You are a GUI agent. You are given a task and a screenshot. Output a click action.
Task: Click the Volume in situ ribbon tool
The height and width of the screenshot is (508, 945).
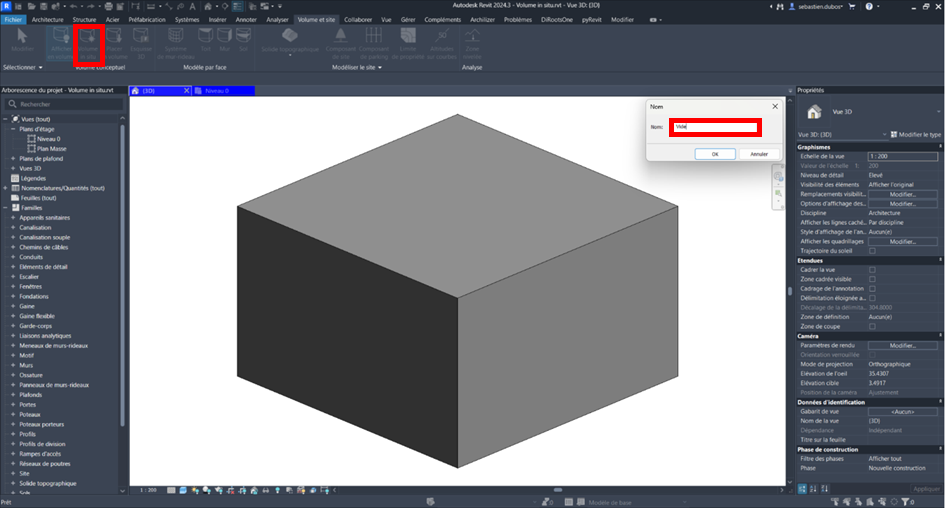point(90,46)
